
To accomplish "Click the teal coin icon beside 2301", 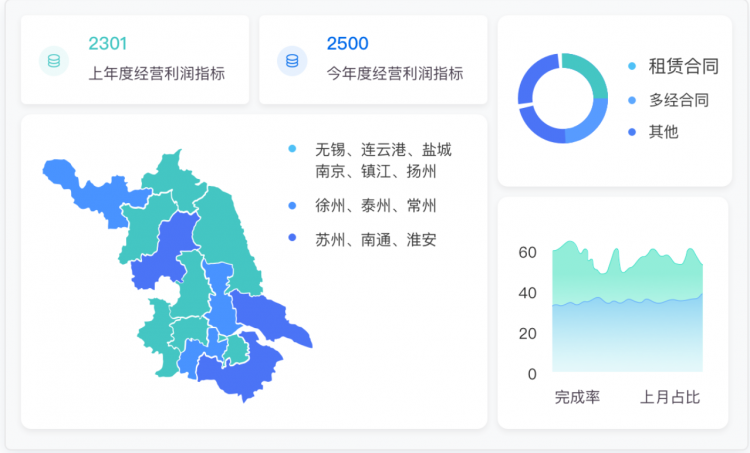I will (54, 61).
